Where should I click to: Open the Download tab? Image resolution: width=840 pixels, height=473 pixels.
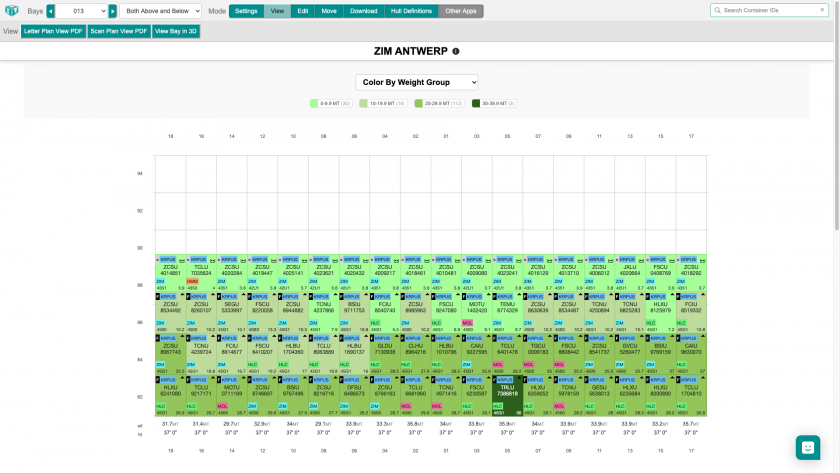[x=364, y=11]
